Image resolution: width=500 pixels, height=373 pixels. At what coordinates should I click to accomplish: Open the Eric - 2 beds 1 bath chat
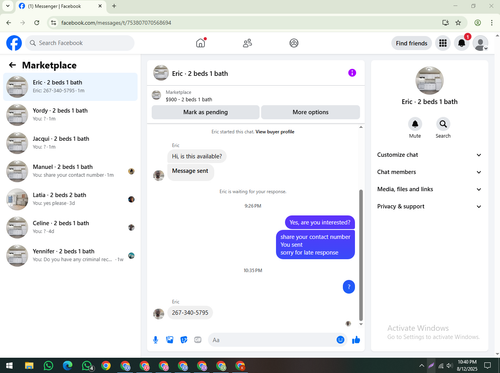point(70,87)
